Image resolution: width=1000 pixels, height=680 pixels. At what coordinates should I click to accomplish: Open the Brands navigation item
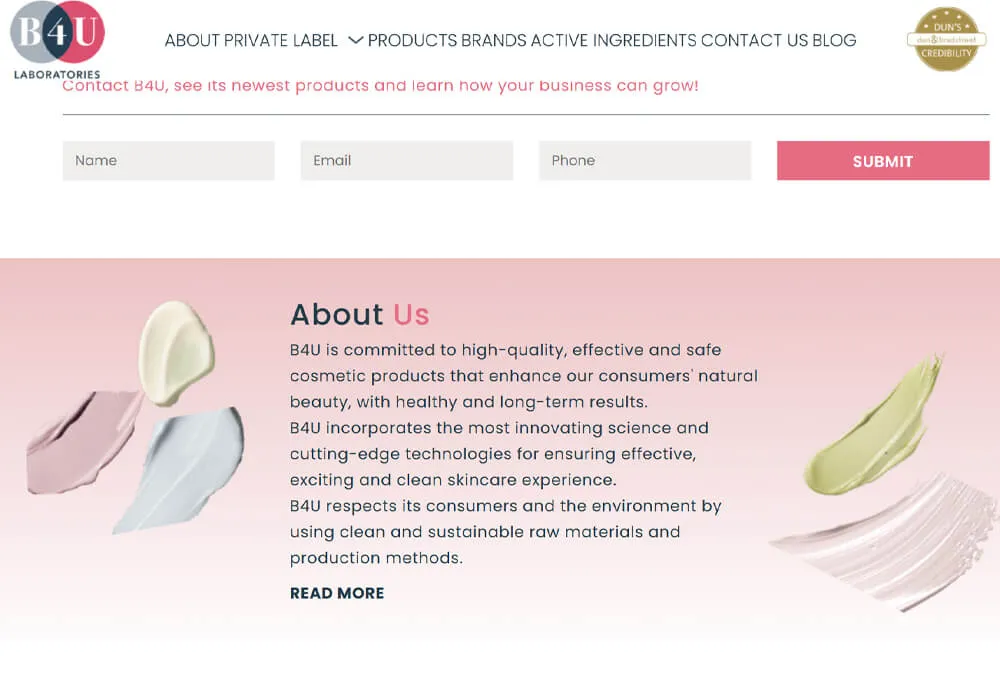[x=492, y=40]
